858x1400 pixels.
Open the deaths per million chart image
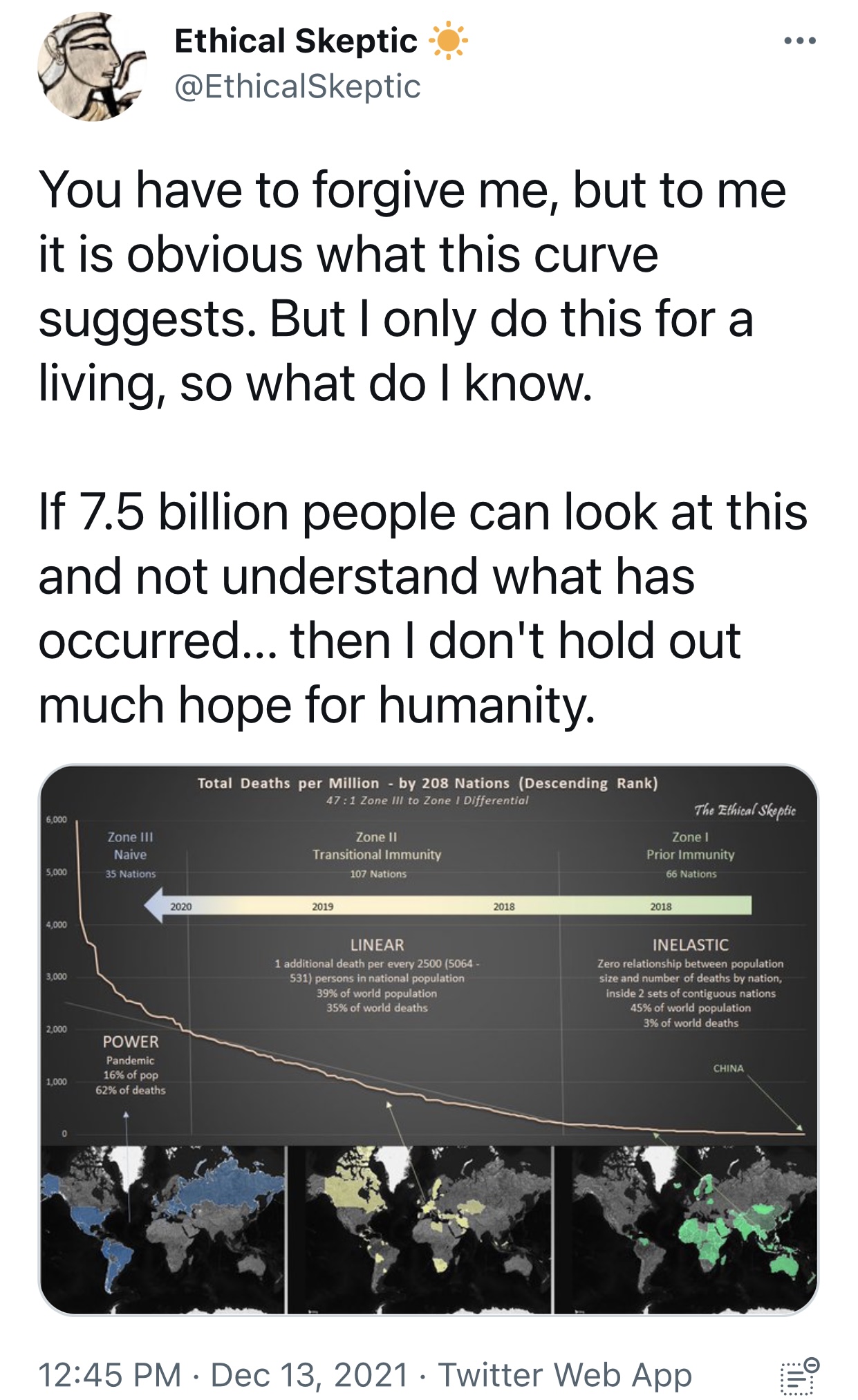(x=429, y=1040)
